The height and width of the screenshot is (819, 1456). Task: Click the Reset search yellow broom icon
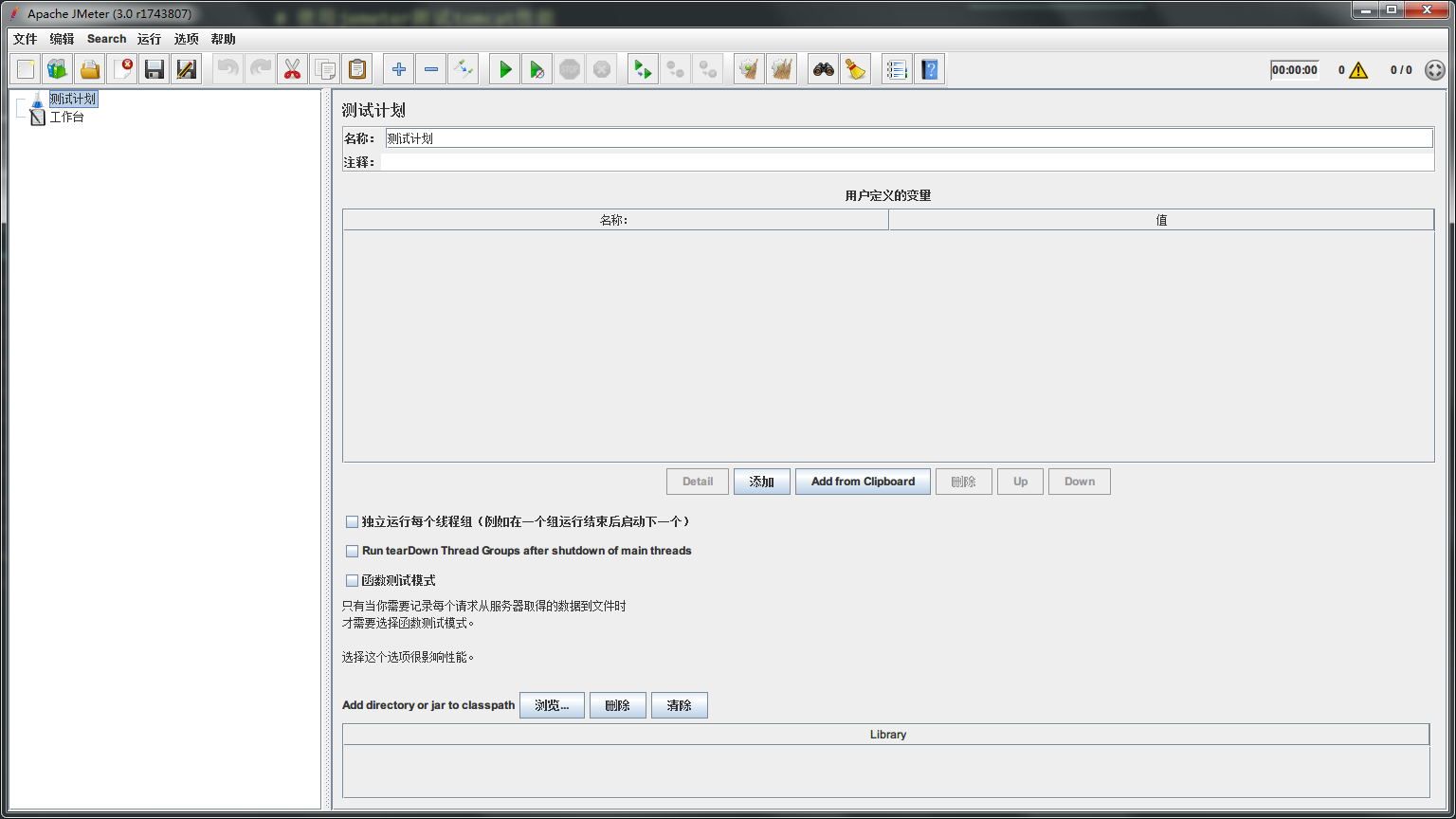coord(855,69)
